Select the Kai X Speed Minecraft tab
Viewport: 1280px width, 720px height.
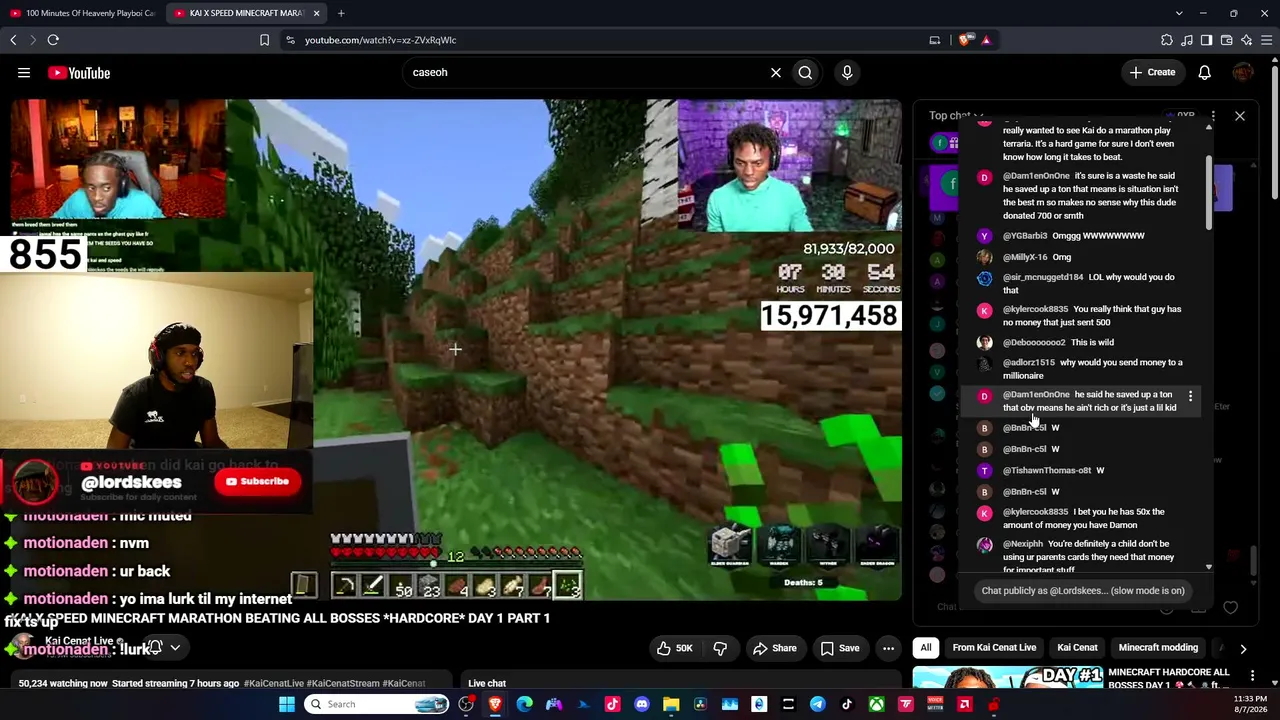coord(246,13)
